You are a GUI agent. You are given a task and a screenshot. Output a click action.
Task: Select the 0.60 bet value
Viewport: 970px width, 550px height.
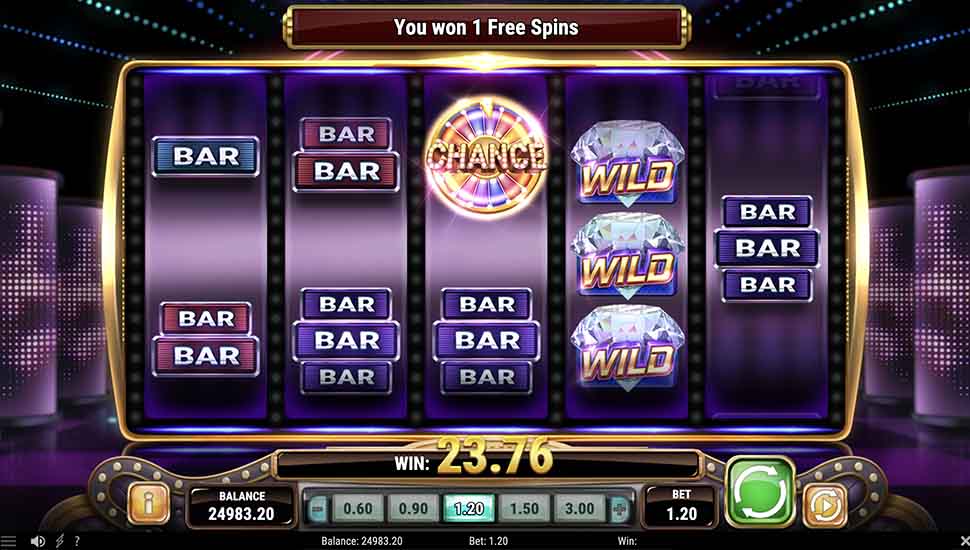coord(358,509)
